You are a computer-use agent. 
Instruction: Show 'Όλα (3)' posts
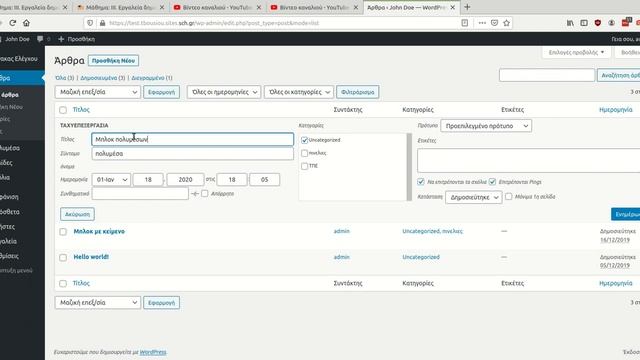click(64, 78)
